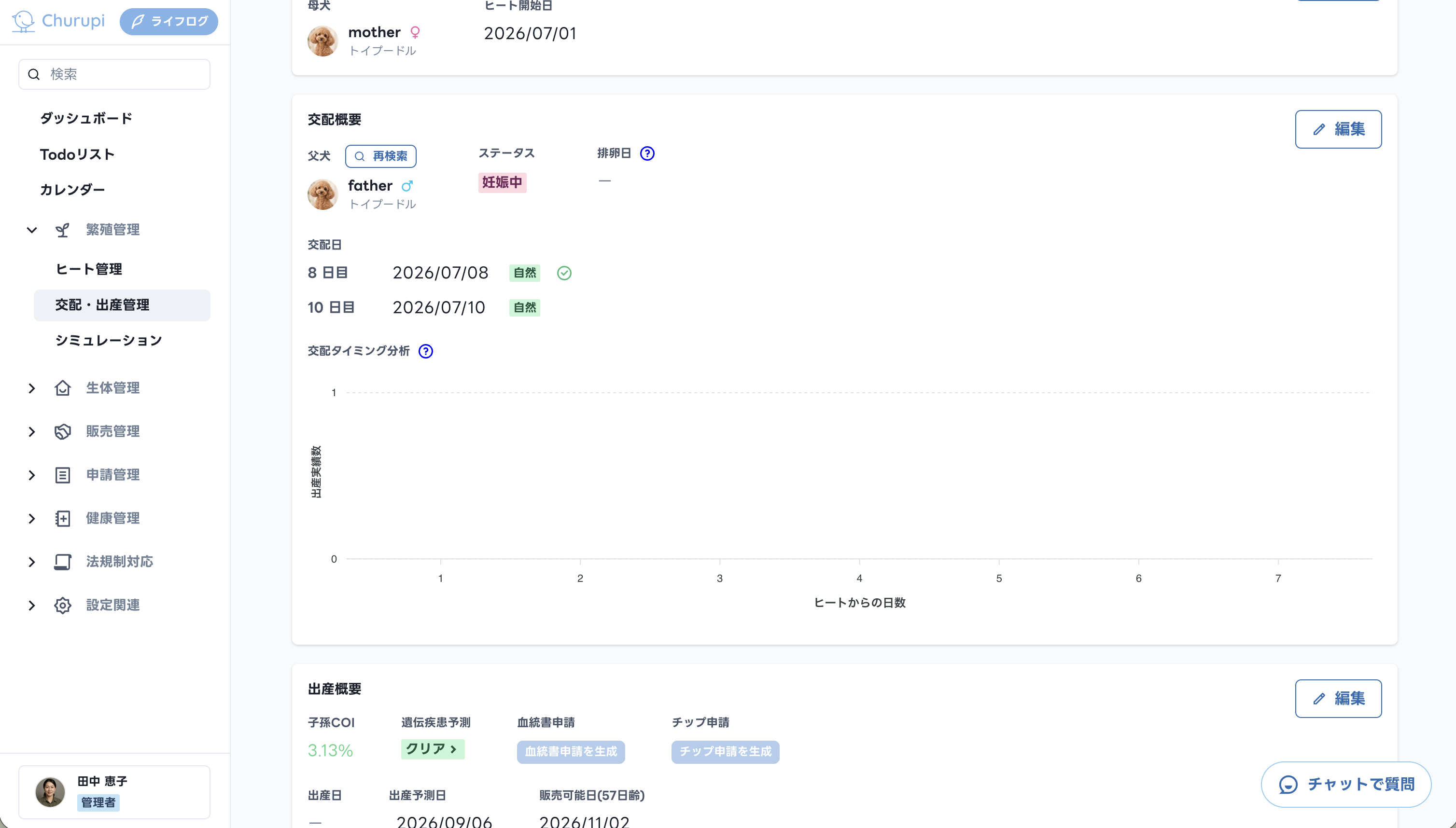Click mother dog thumbnail

(x=322, y=41)
